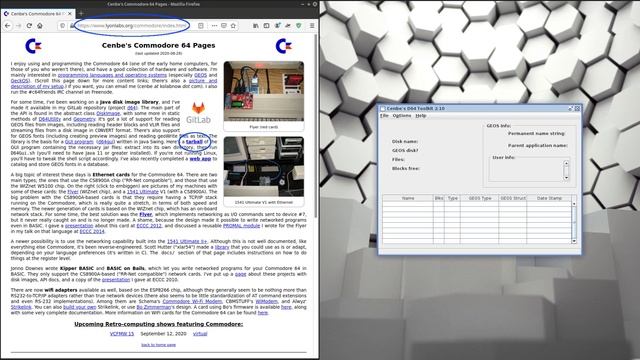Click the extension icon left of green shield

tap(288, 25)
